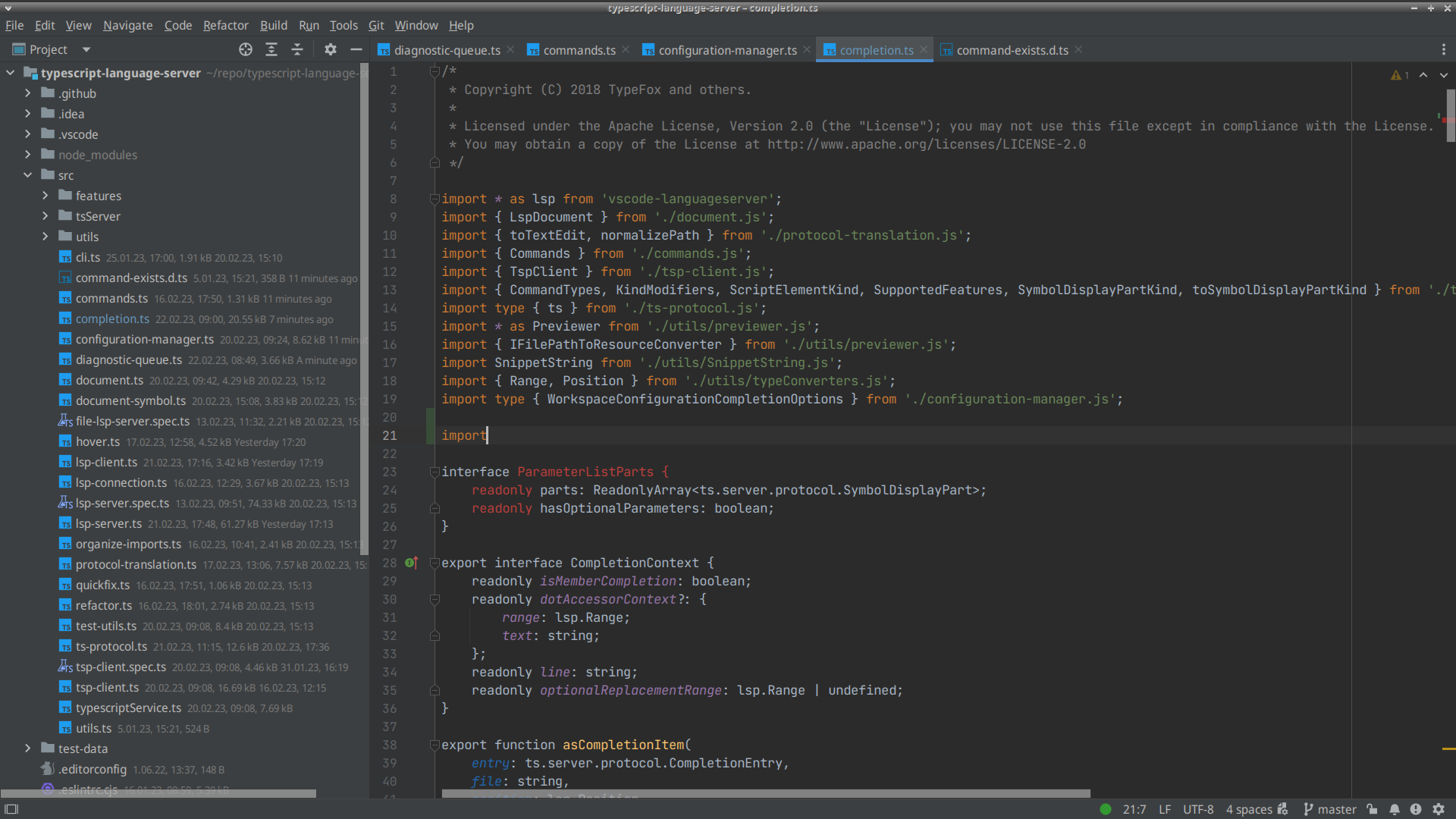This screenshot has height=819, width=1456.
Task: Open IDE settings gear in status bar
Action: 1438,809
